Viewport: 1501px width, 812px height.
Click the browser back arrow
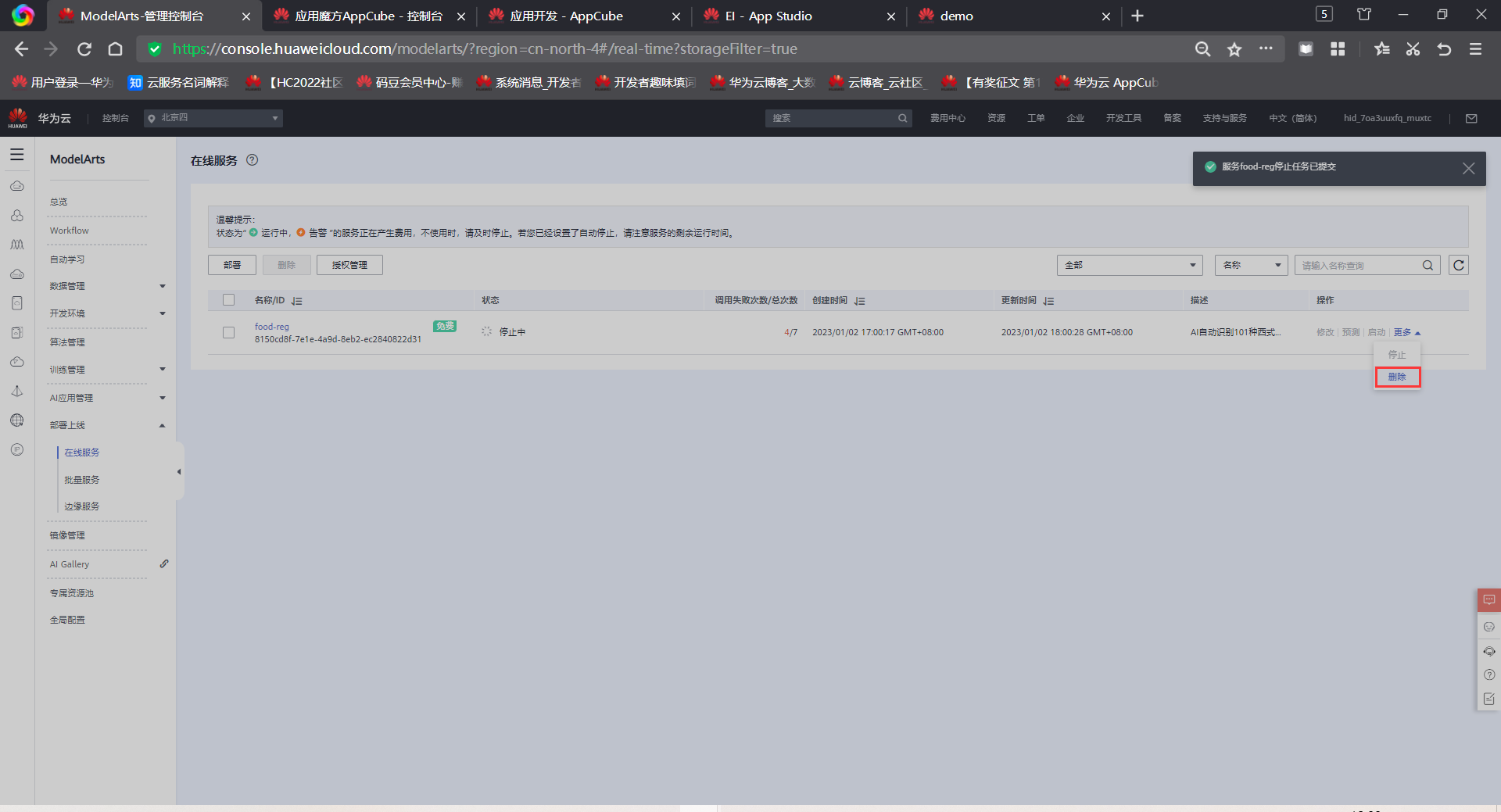click(21, 49)
